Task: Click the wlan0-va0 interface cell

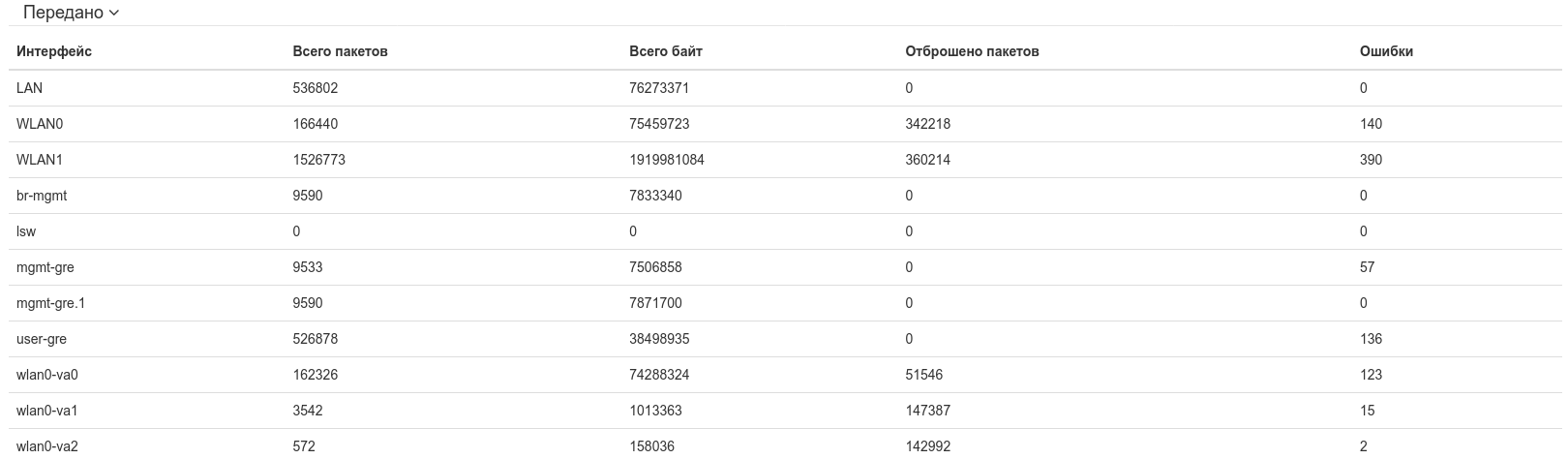Action: [46, 375]
